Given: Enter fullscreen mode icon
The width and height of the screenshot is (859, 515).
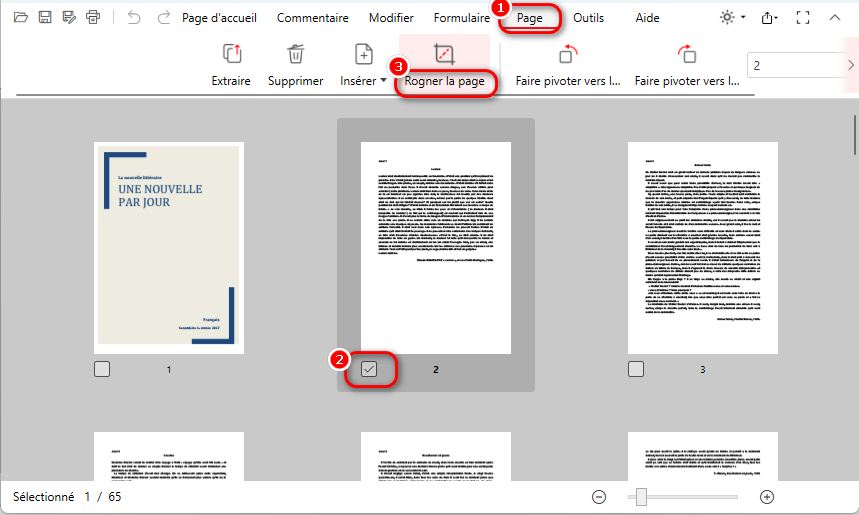Looking at the screenshot, I should [802, 18].
